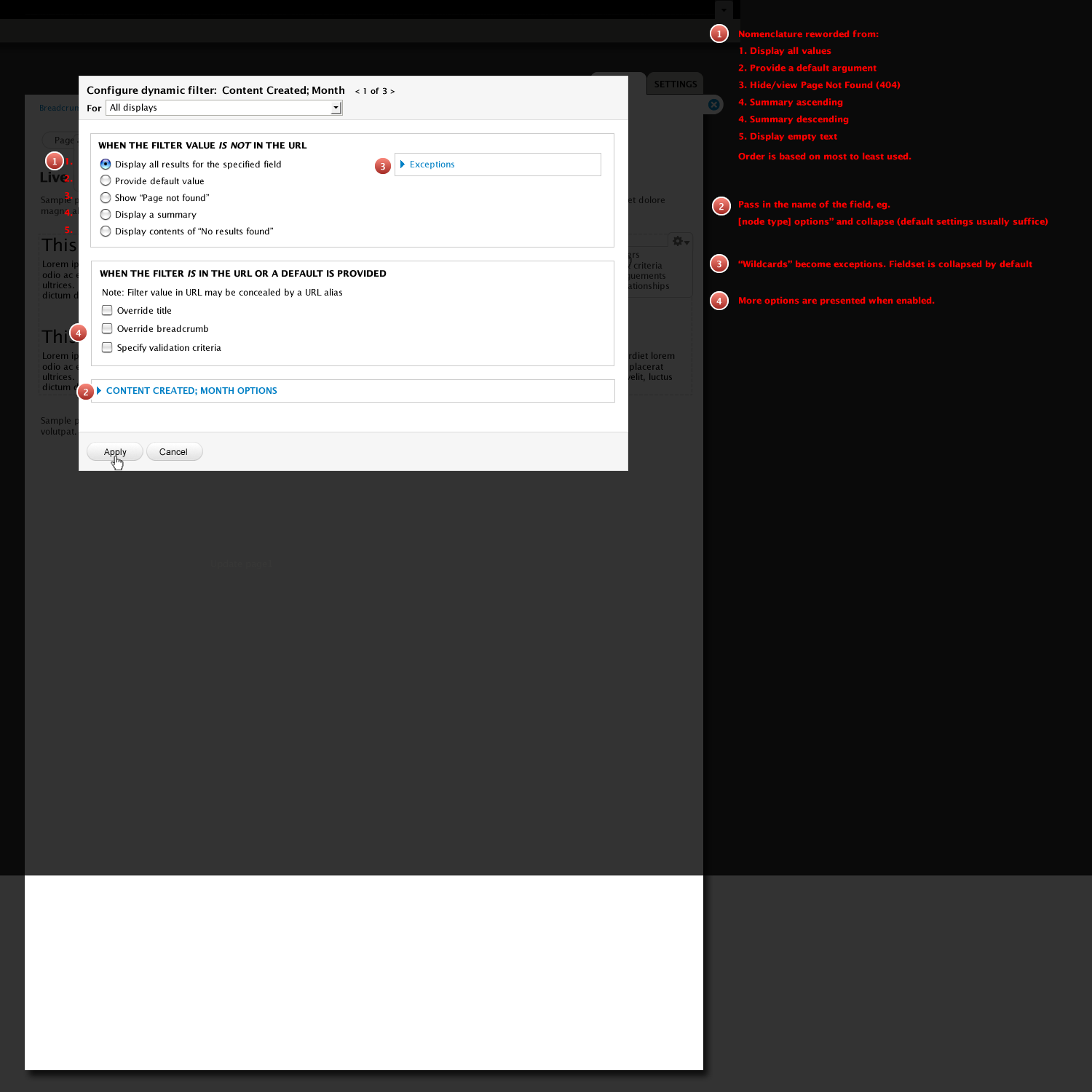Open the dimmed gear settings icon
Viewport: 1092px width, 1092px height.
coord(680,242)
